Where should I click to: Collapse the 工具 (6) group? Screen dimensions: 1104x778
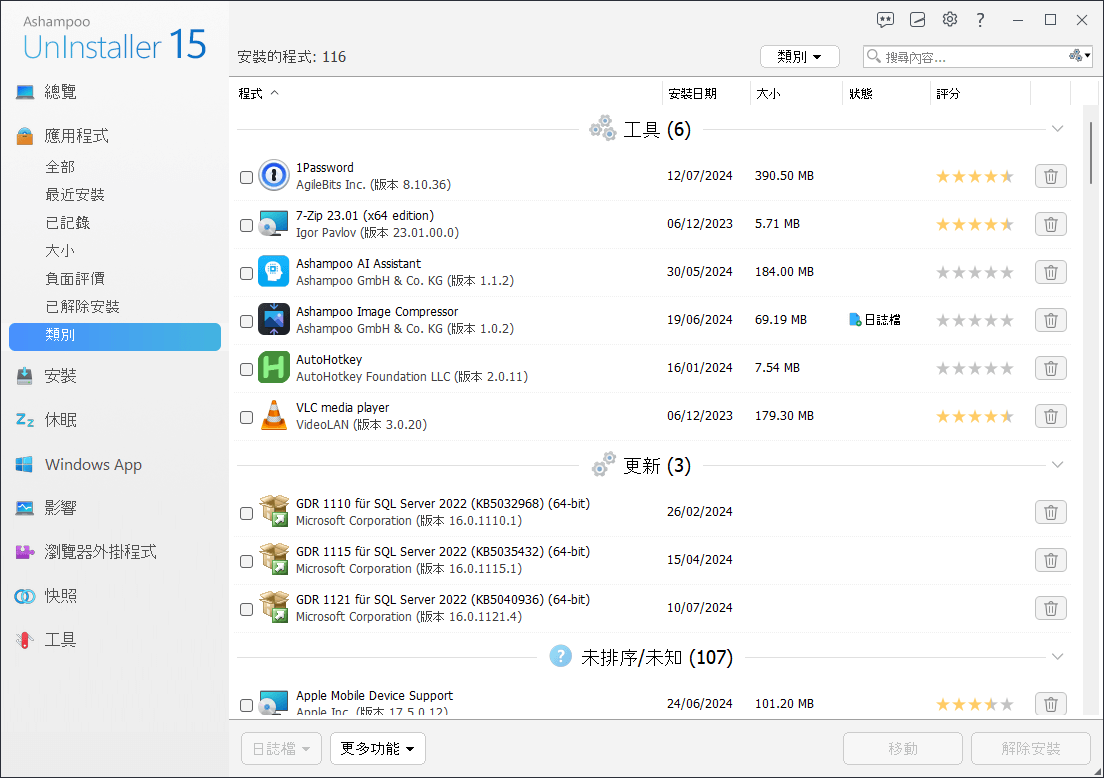(1057, 129)
